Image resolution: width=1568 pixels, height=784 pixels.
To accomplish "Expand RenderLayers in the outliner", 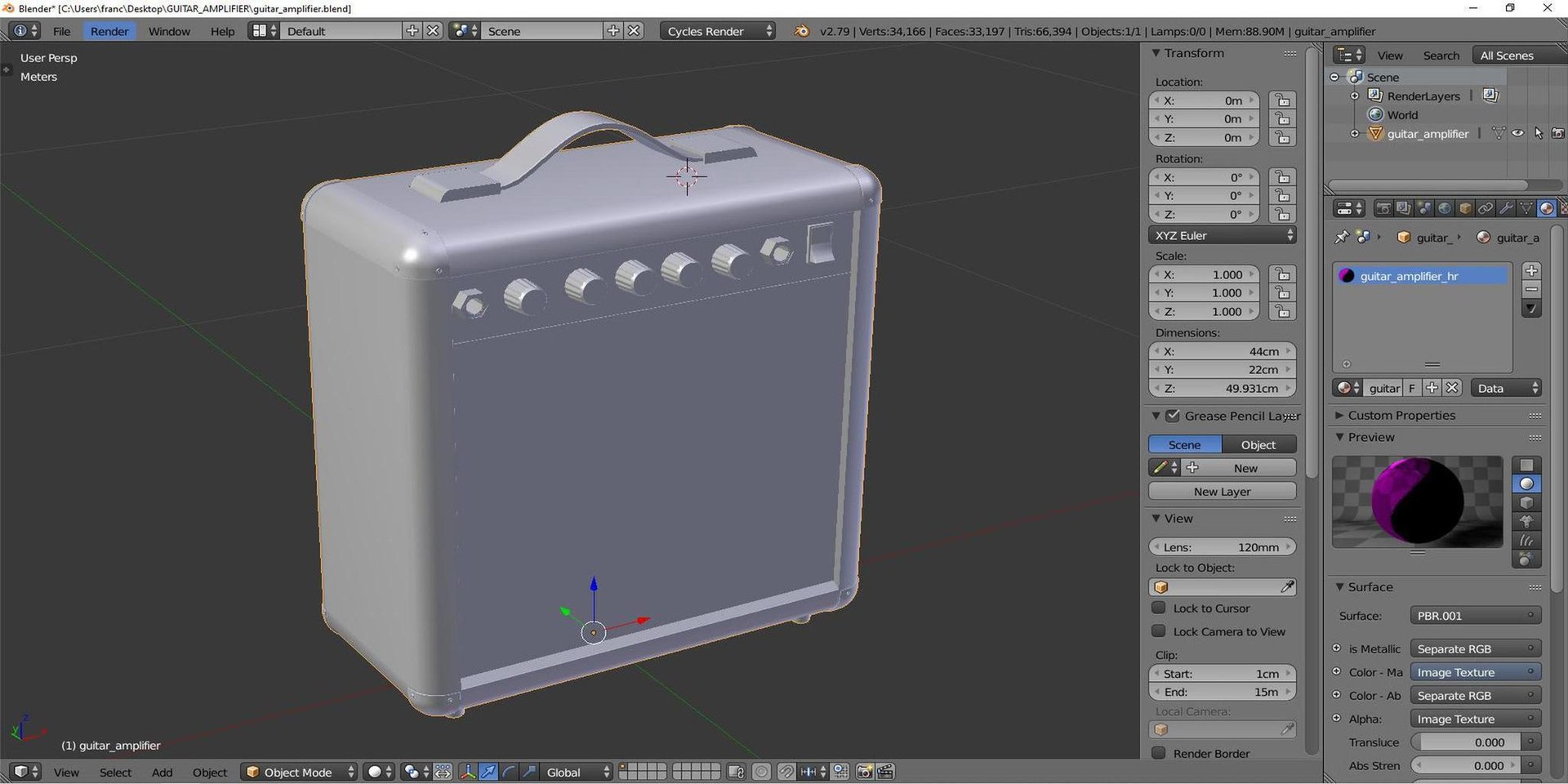I will click(1355, 96).
